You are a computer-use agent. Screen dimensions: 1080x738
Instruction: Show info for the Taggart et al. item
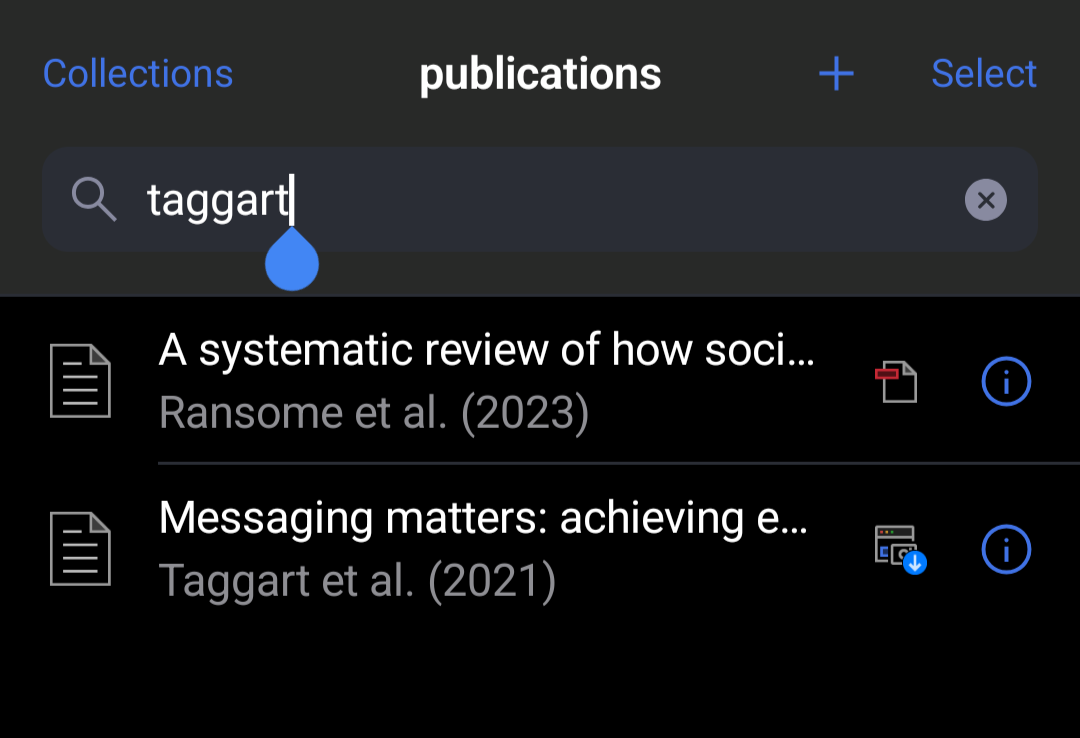point(1006,549)
